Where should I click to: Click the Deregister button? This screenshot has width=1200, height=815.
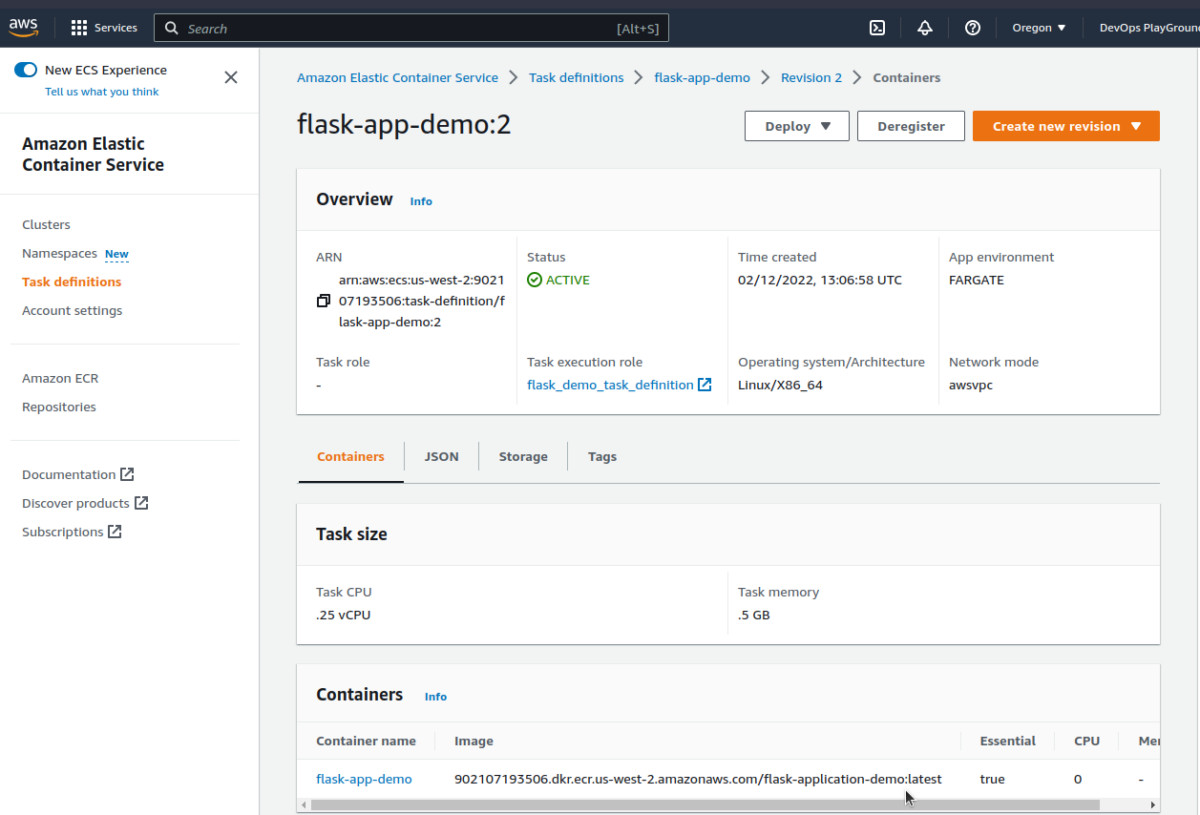[911, 126]
